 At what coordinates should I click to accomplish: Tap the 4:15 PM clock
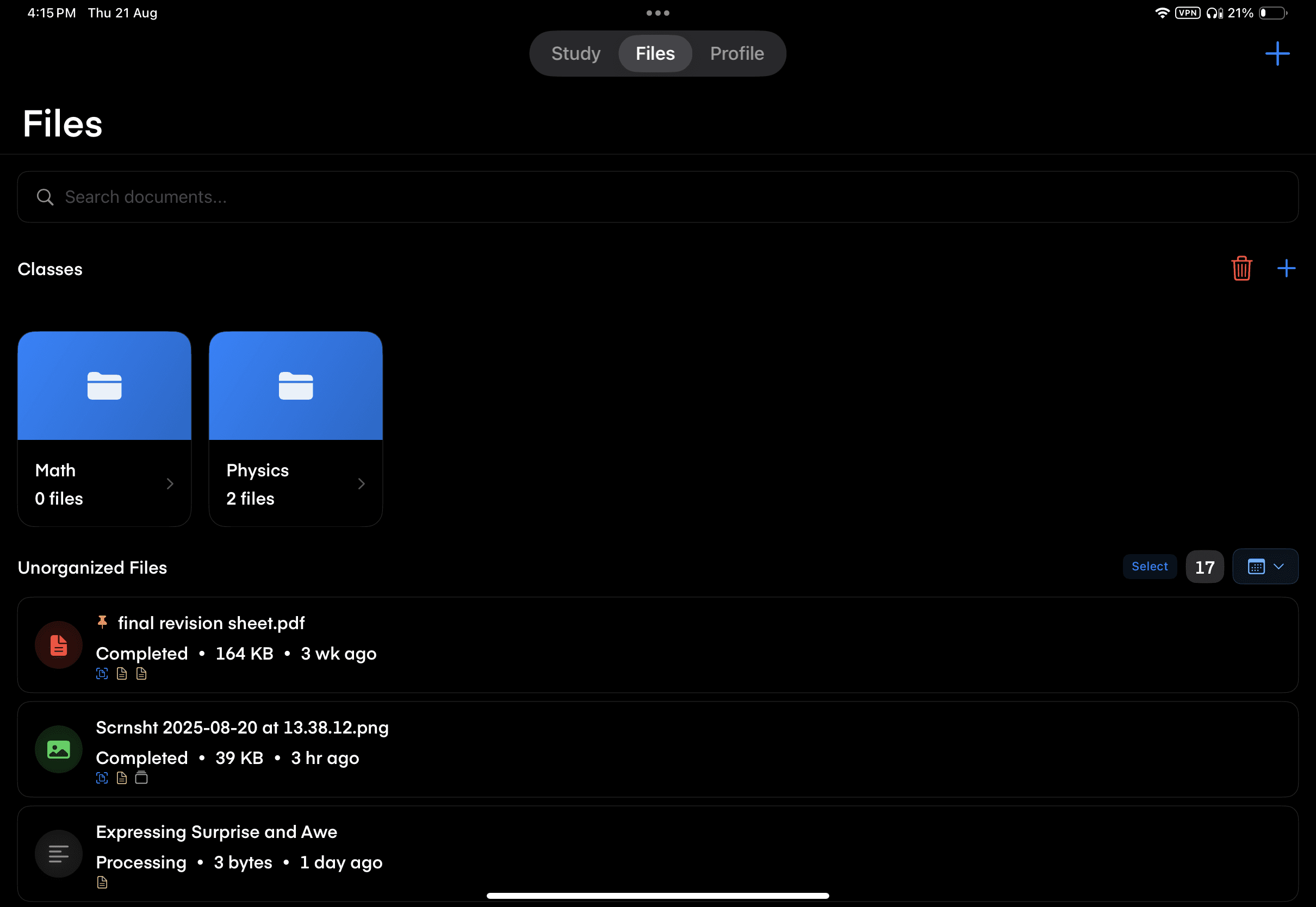[x=52, y=13]
